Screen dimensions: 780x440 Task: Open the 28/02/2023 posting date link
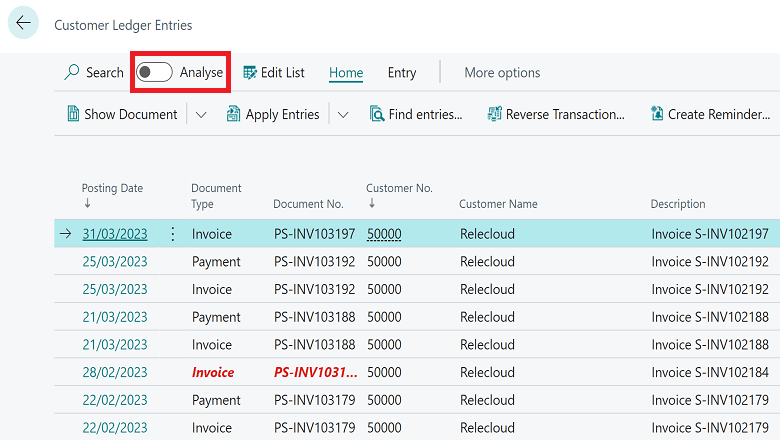(x=114, y=373)
